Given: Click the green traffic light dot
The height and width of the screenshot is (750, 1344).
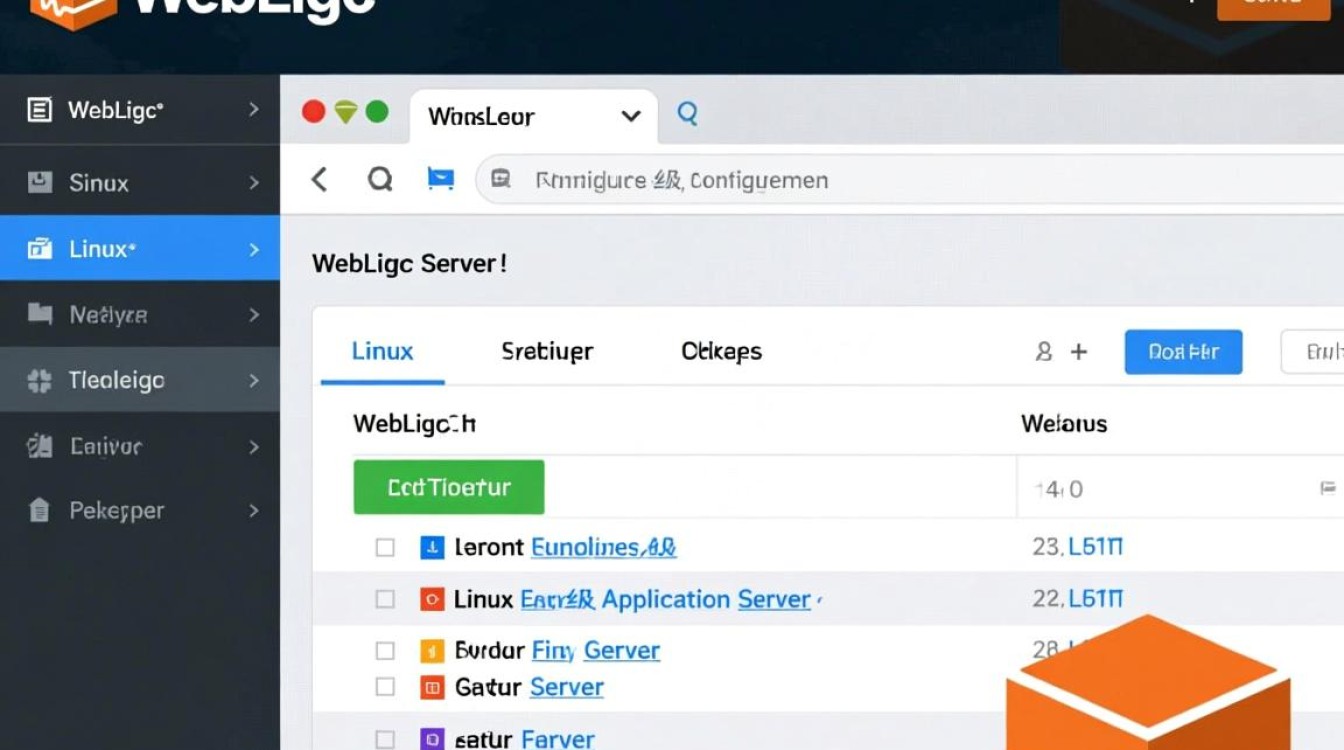Looking at the screenshot, I should (377, 112).
